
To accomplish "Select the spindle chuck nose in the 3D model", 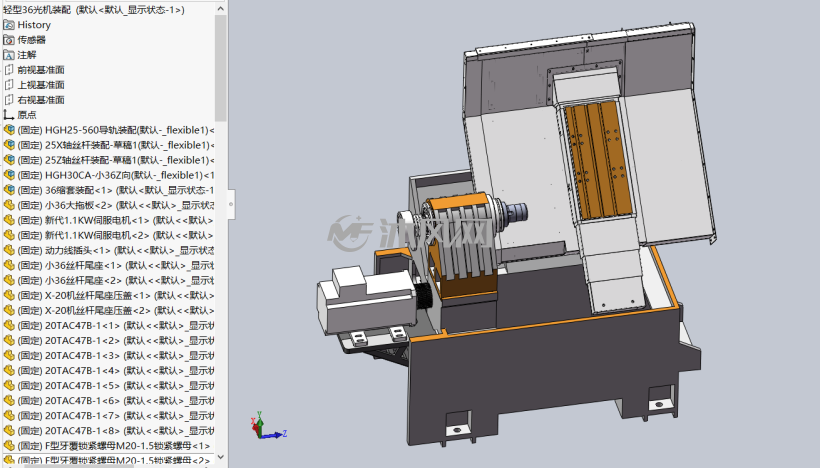I will tap(517, 213).
